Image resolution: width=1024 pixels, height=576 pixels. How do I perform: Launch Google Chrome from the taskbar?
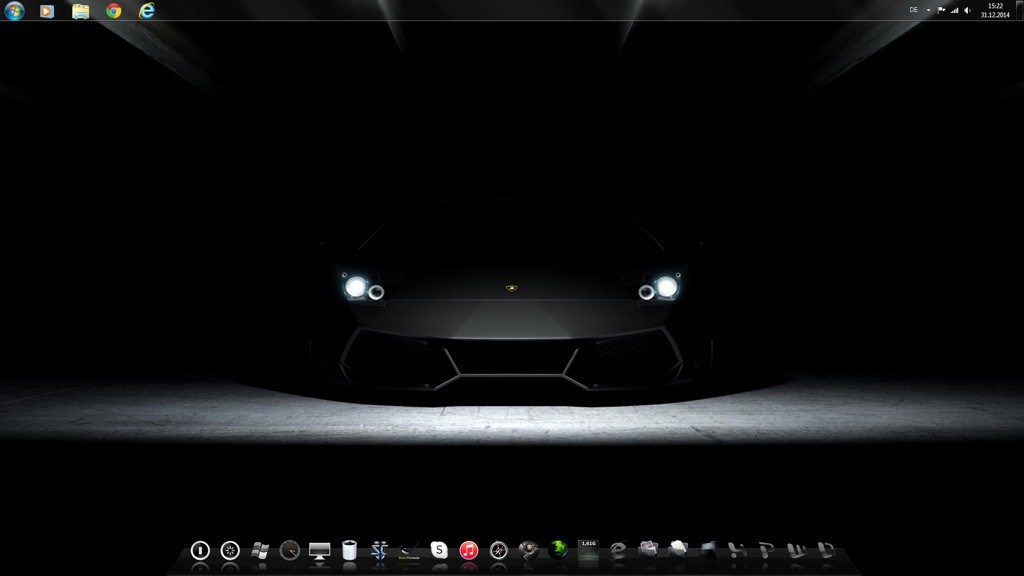[114, 11]
